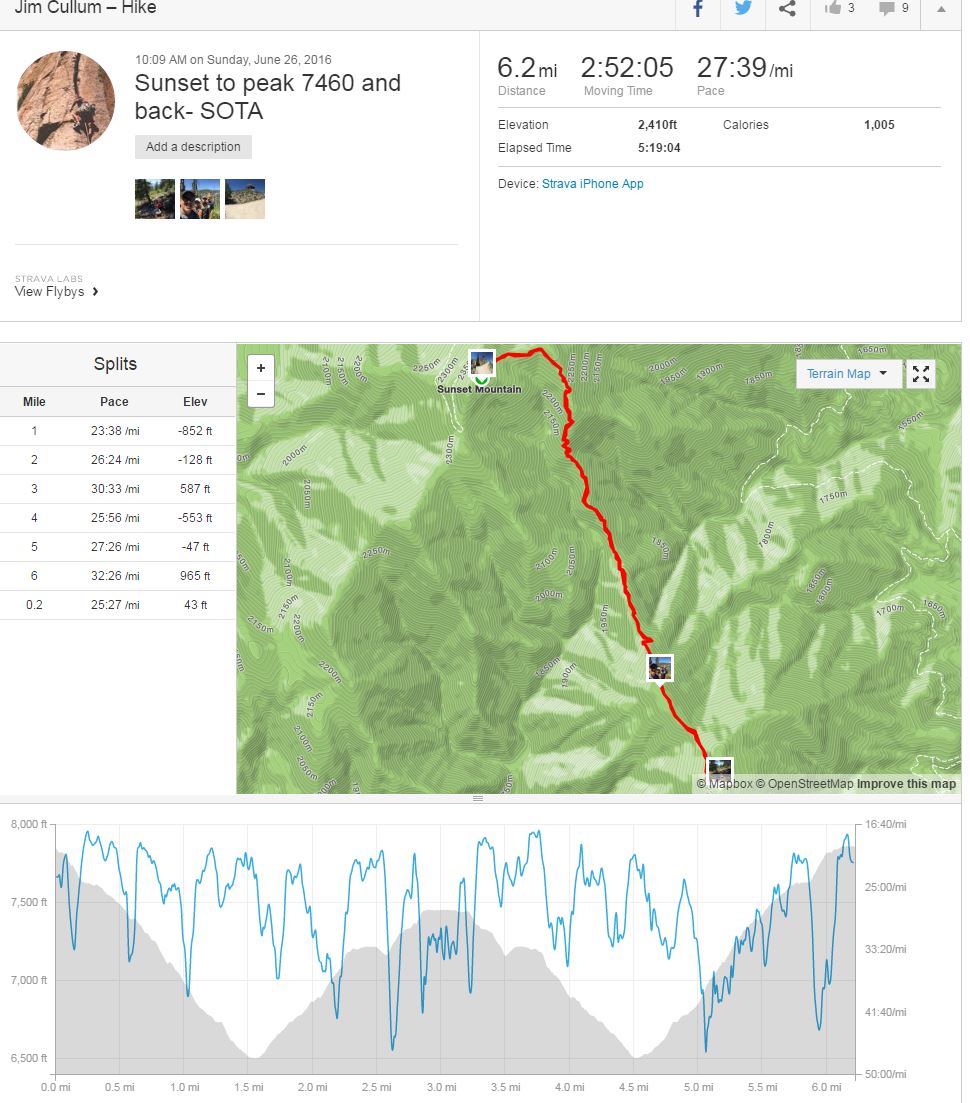The height and width of the screenshot is (1103, 970).
Task: Zoom out on the map
Action: coord(260,394)
